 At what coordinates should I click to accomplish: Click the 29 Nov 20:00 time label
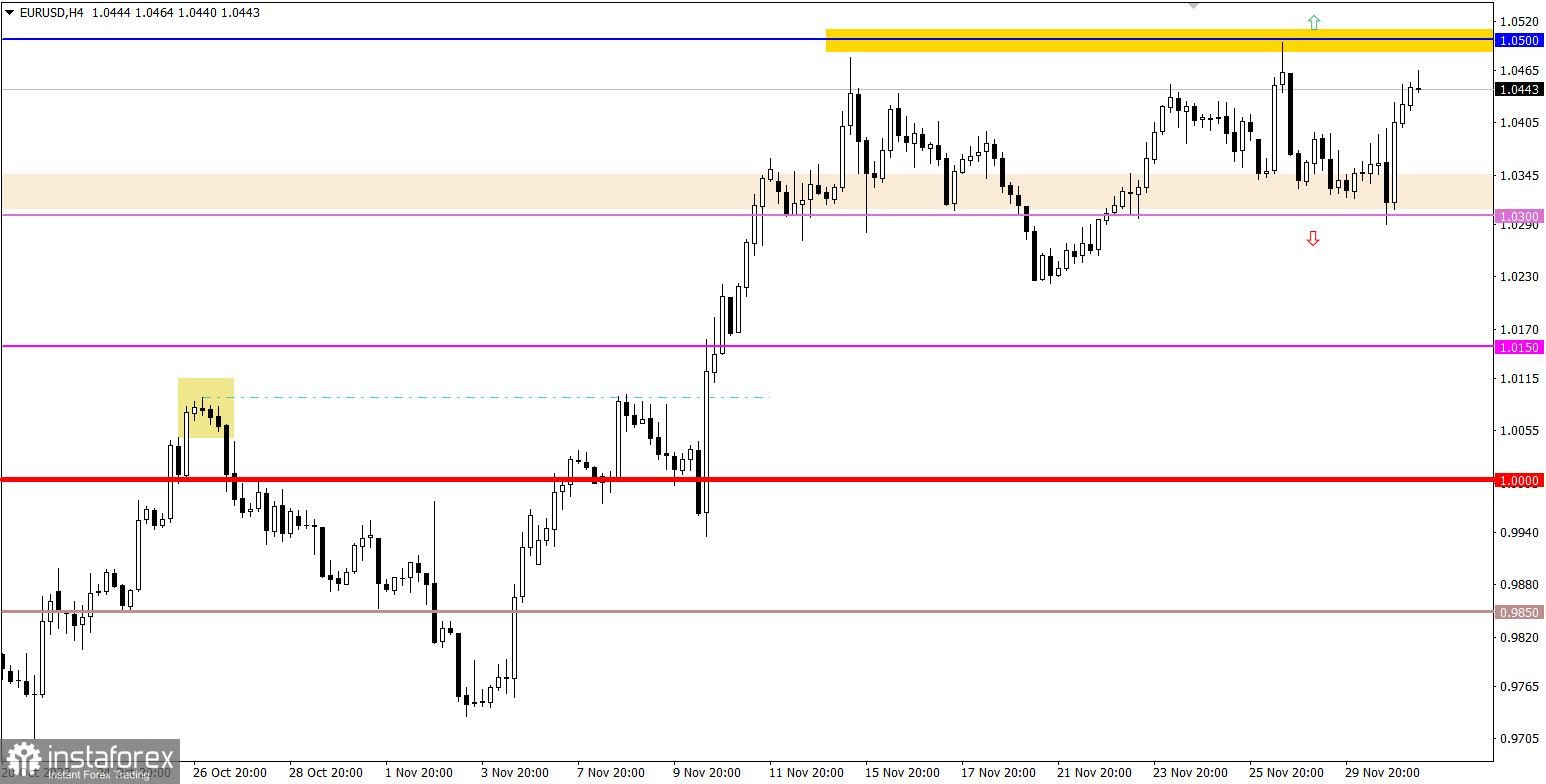coord(1382,773)
